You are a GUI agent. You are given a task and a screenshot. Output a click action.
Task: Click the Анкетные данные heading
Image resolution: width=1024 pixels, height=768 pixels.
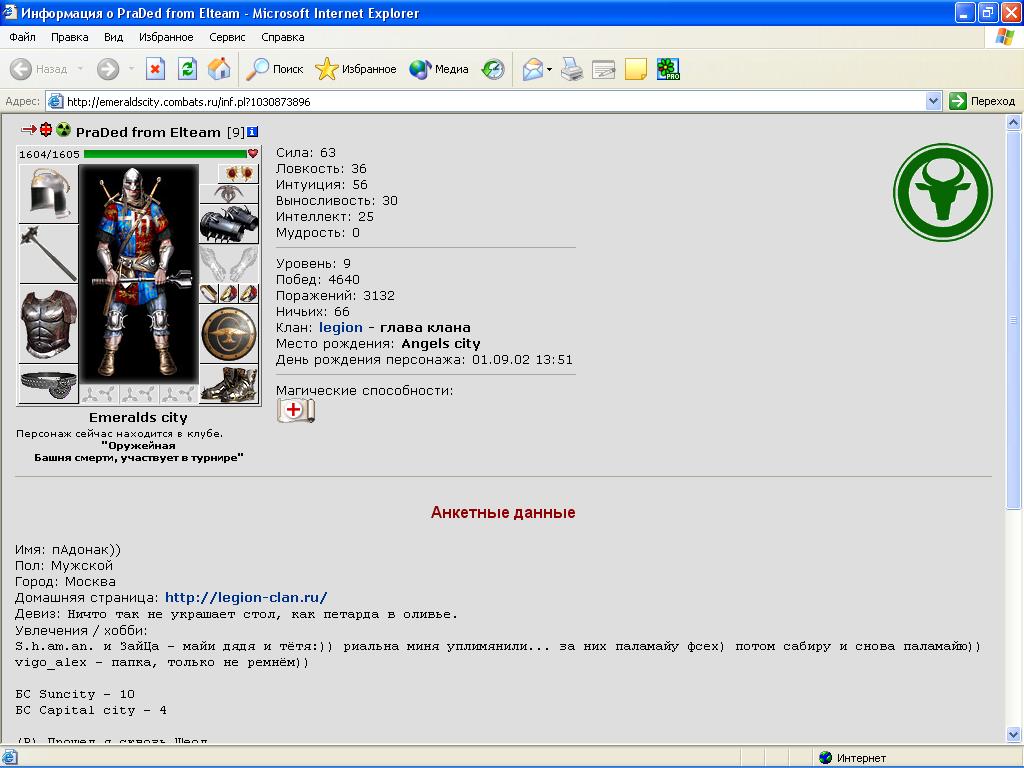point(503,513)
